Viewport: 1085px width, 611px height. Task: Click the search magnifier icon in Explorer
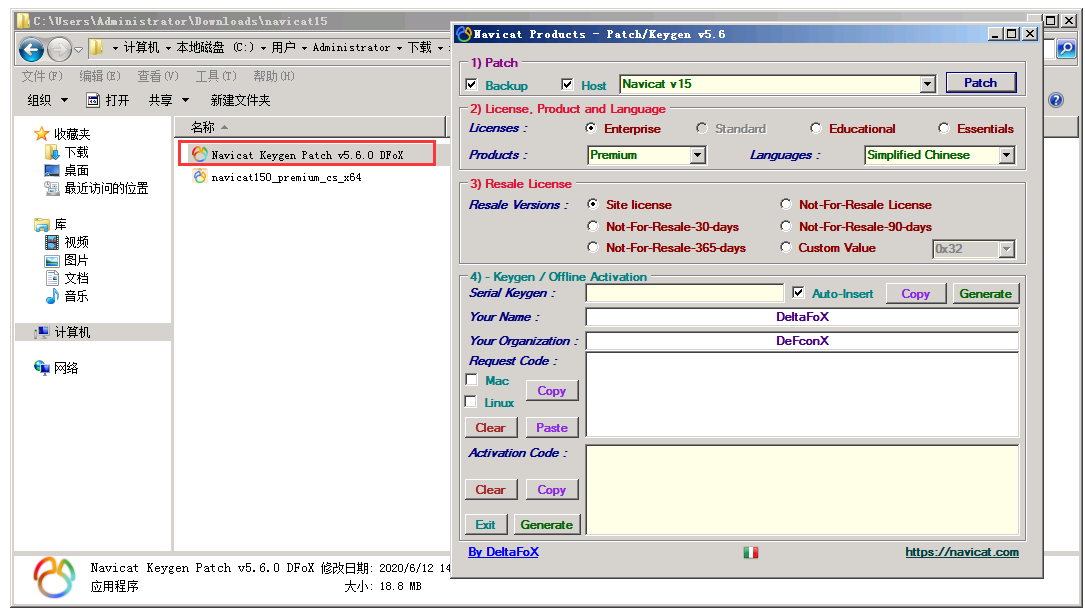[1066, 48]
